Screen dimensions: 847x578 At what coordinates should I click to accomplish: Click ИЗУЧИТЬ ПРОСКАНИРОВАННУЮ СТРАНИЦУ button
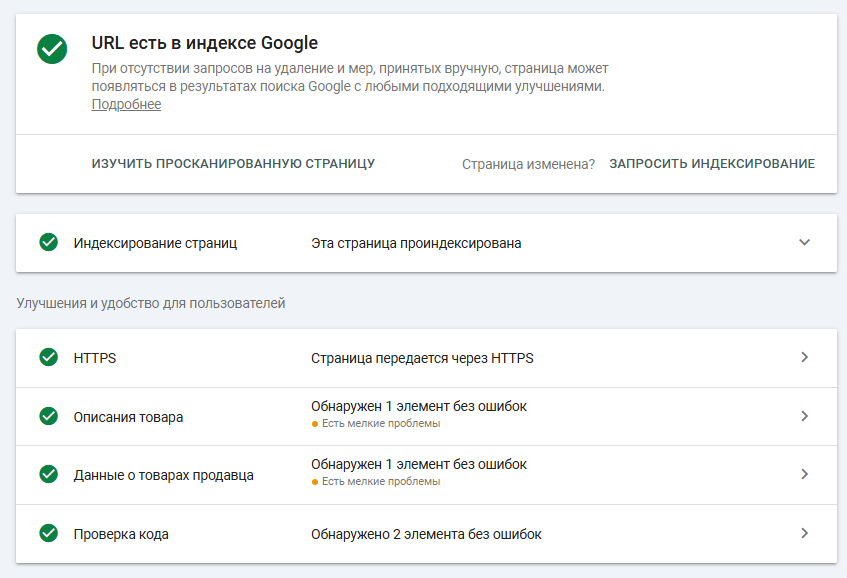[233, 164]
